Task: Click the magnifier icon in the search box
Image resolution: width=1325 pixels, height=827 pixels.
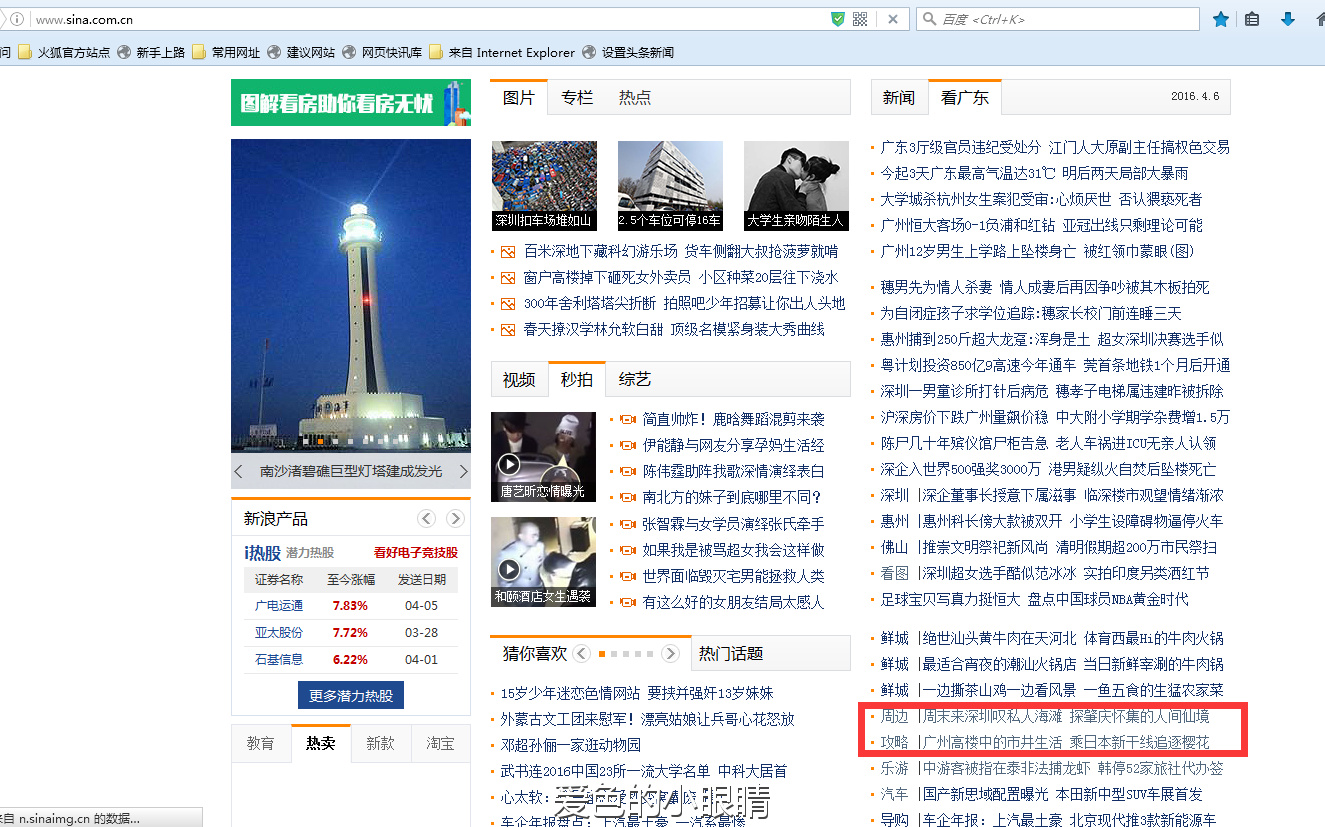Action: [930, 19]
